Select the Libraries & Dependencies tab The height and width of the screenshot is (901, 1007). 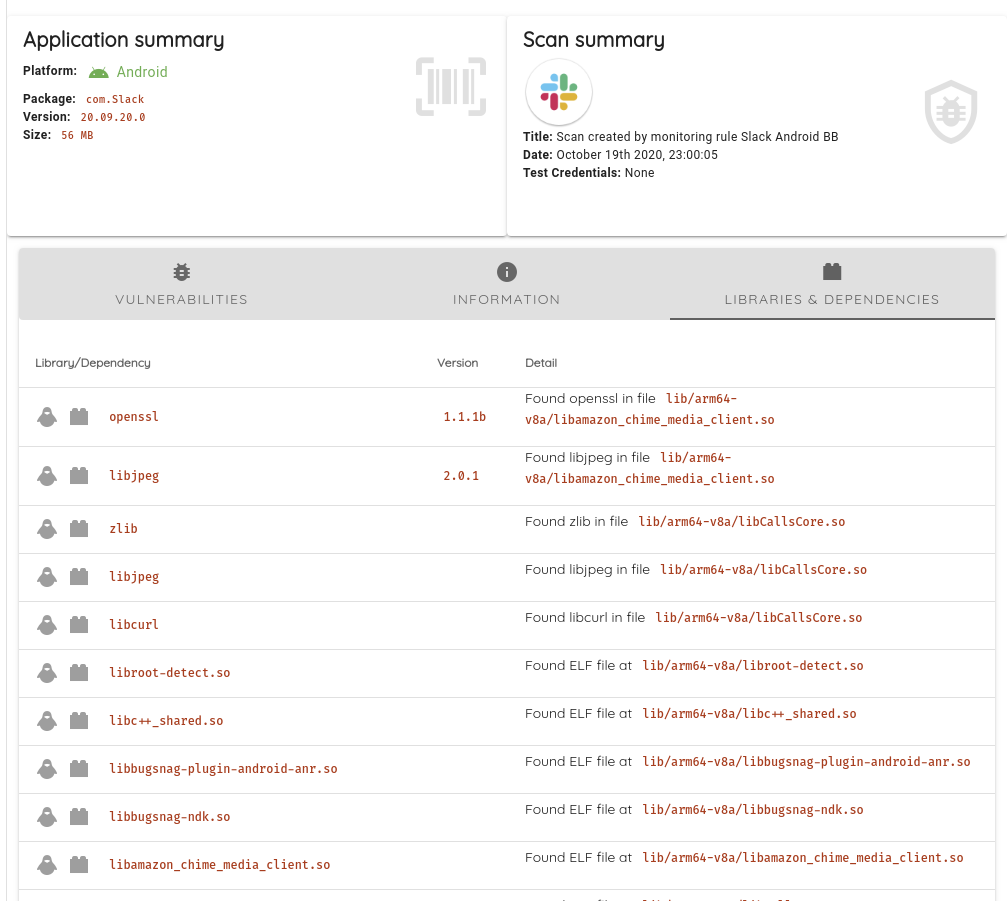click(832, 284)
